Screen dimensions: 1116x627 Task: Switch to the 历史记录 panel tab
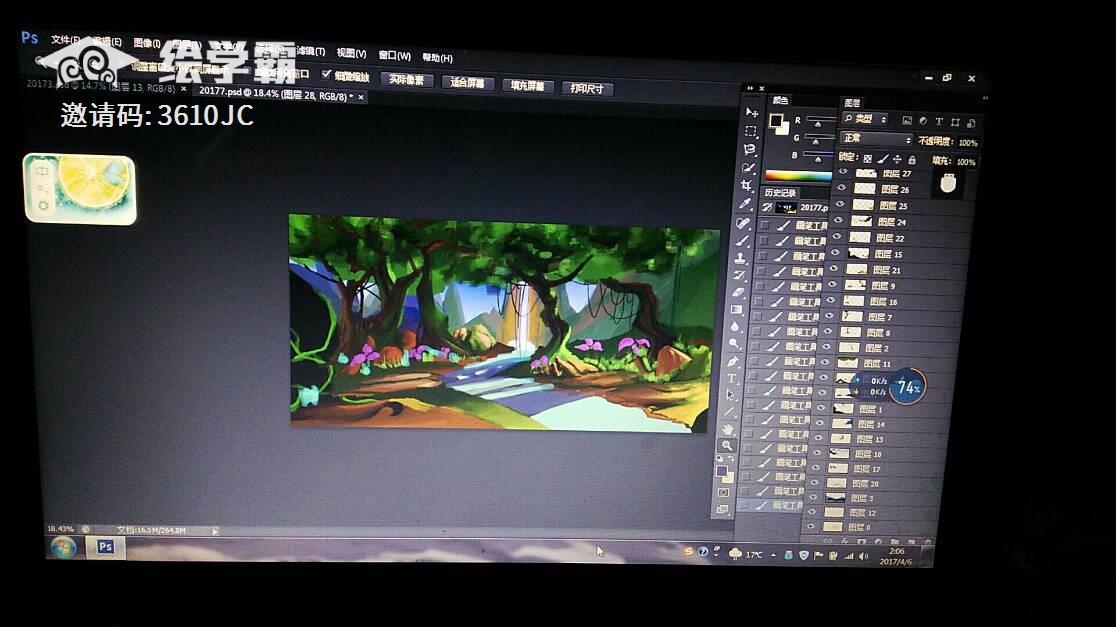(780, 193)
